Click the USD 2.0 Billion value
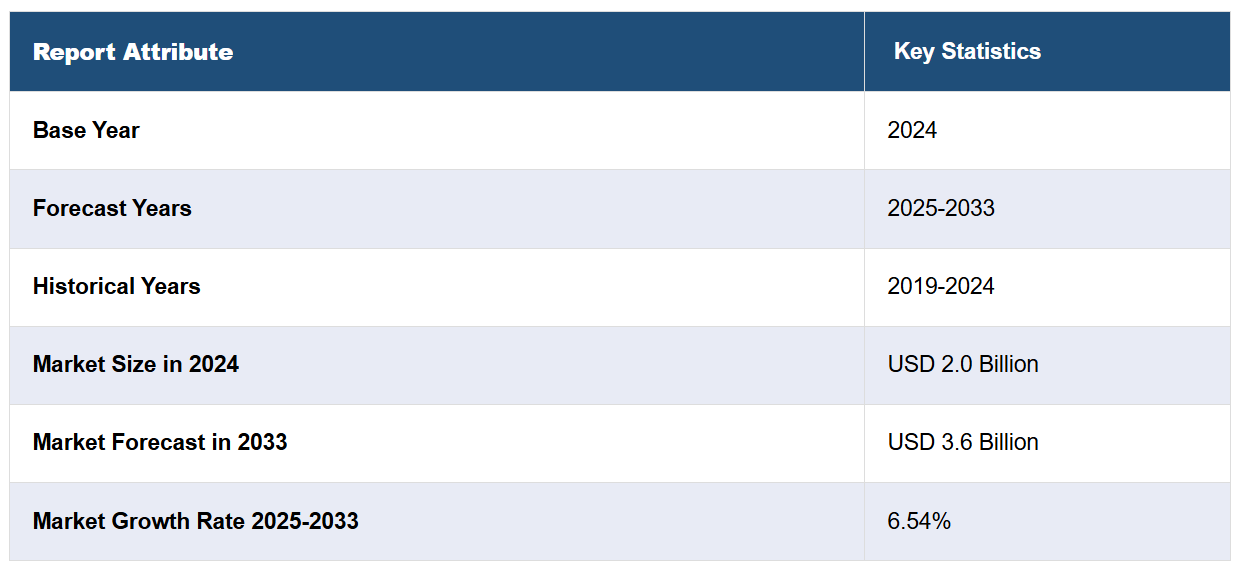 point(963,364)
